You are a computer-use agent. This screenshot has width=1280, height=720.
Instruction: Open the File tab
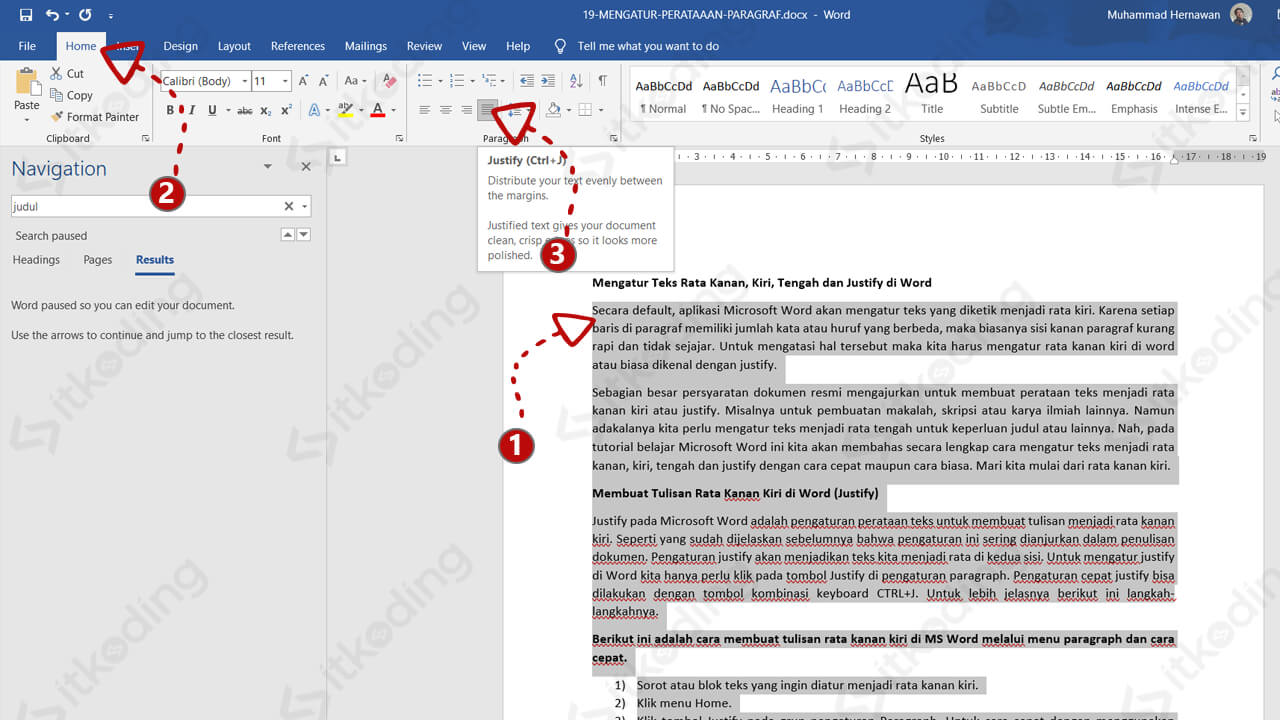pyautogui.click(x=27, y=46)
